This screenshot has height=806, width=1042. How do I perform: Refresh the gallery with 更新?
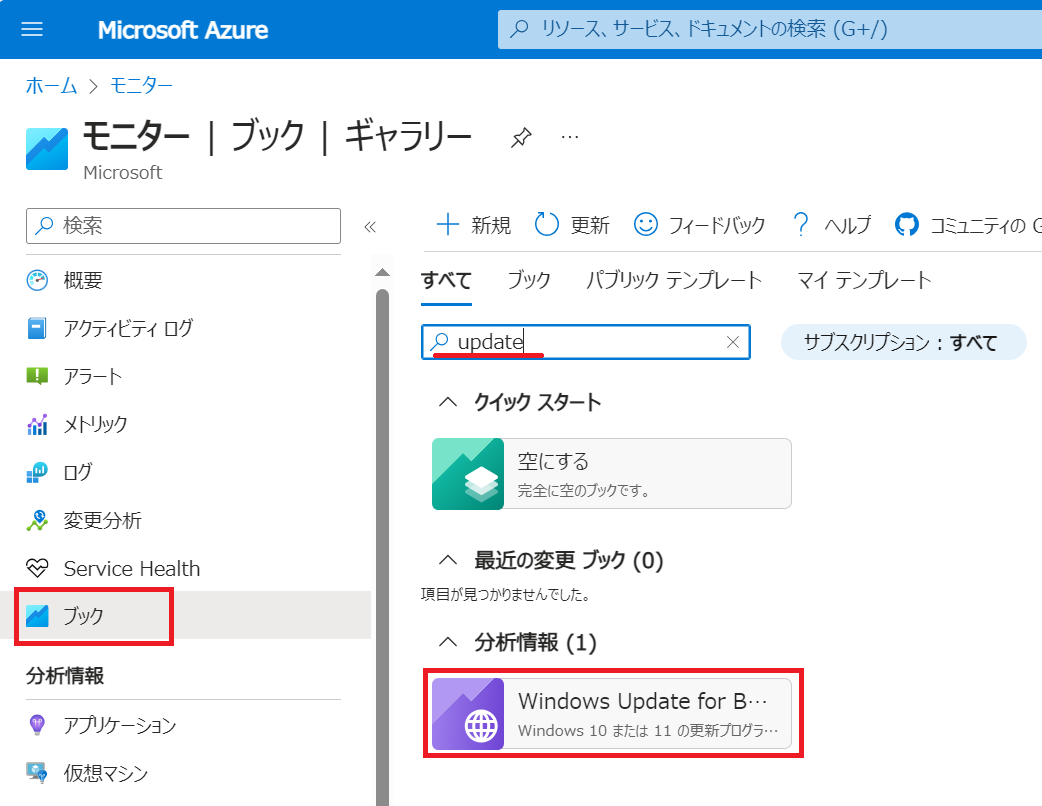tap(572, 225)
